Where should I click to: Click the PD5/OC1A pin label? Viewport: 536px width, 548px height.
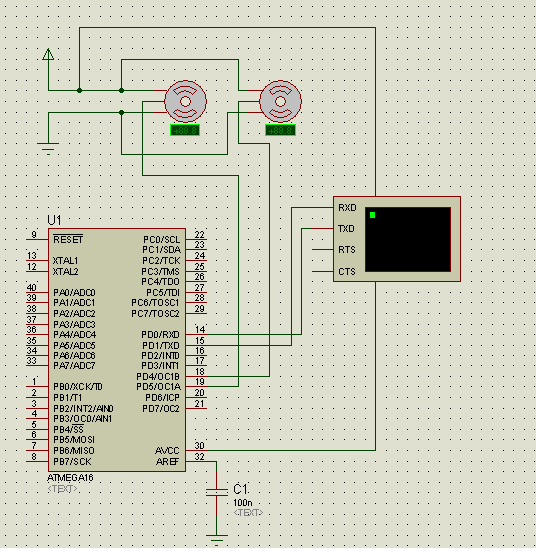(x=158, y=387)
